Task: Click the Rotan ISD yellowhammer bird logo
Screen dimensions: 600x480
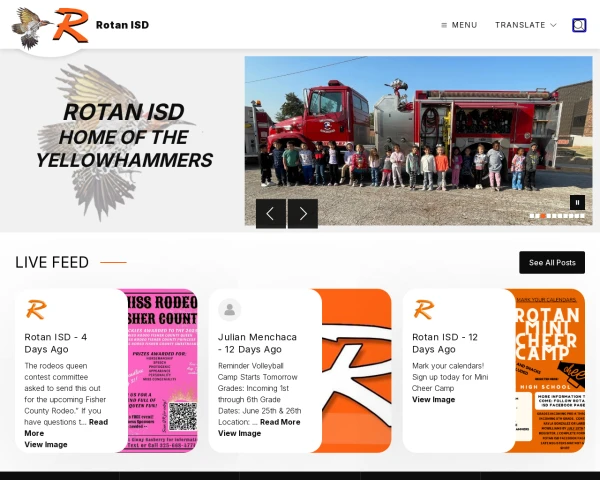Action: 31,28
